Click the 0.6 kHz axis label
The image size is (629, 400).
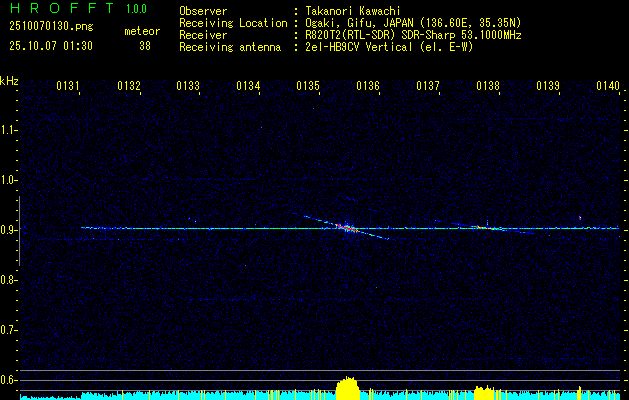tap(8, 380)
